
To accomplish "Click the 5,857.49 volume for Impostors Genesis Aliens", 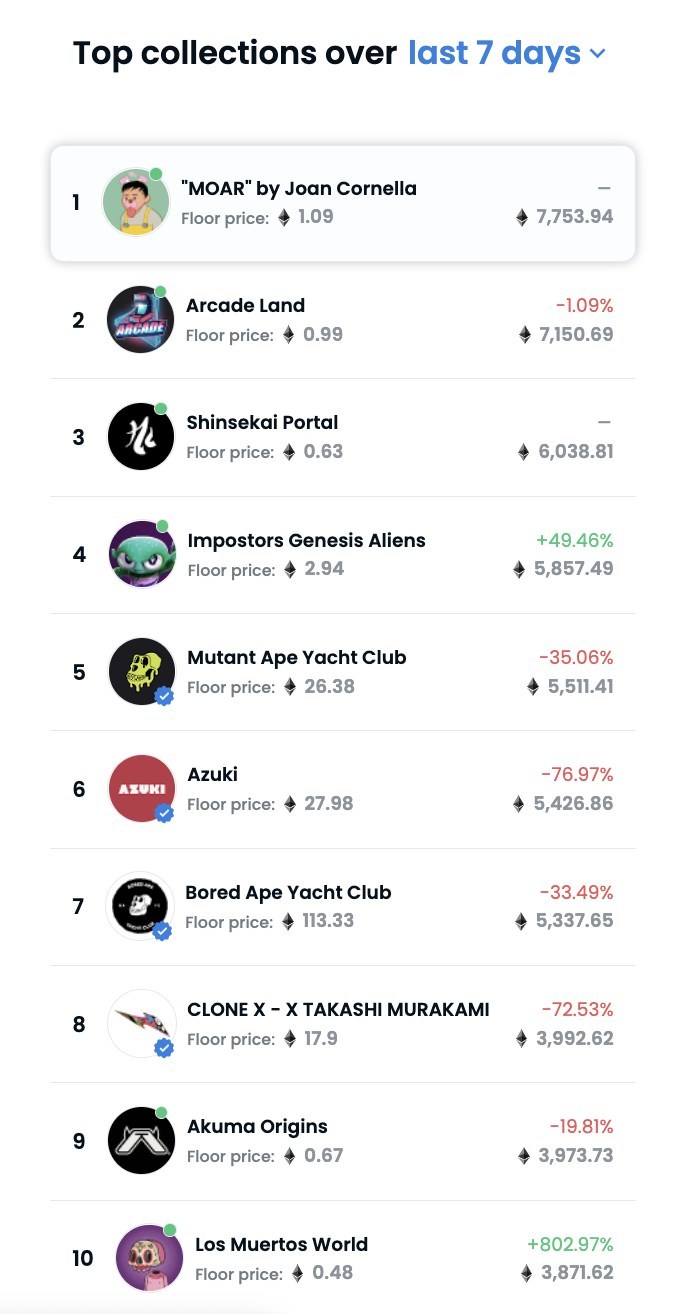I will pyautogui.click(x=574, y=569).
